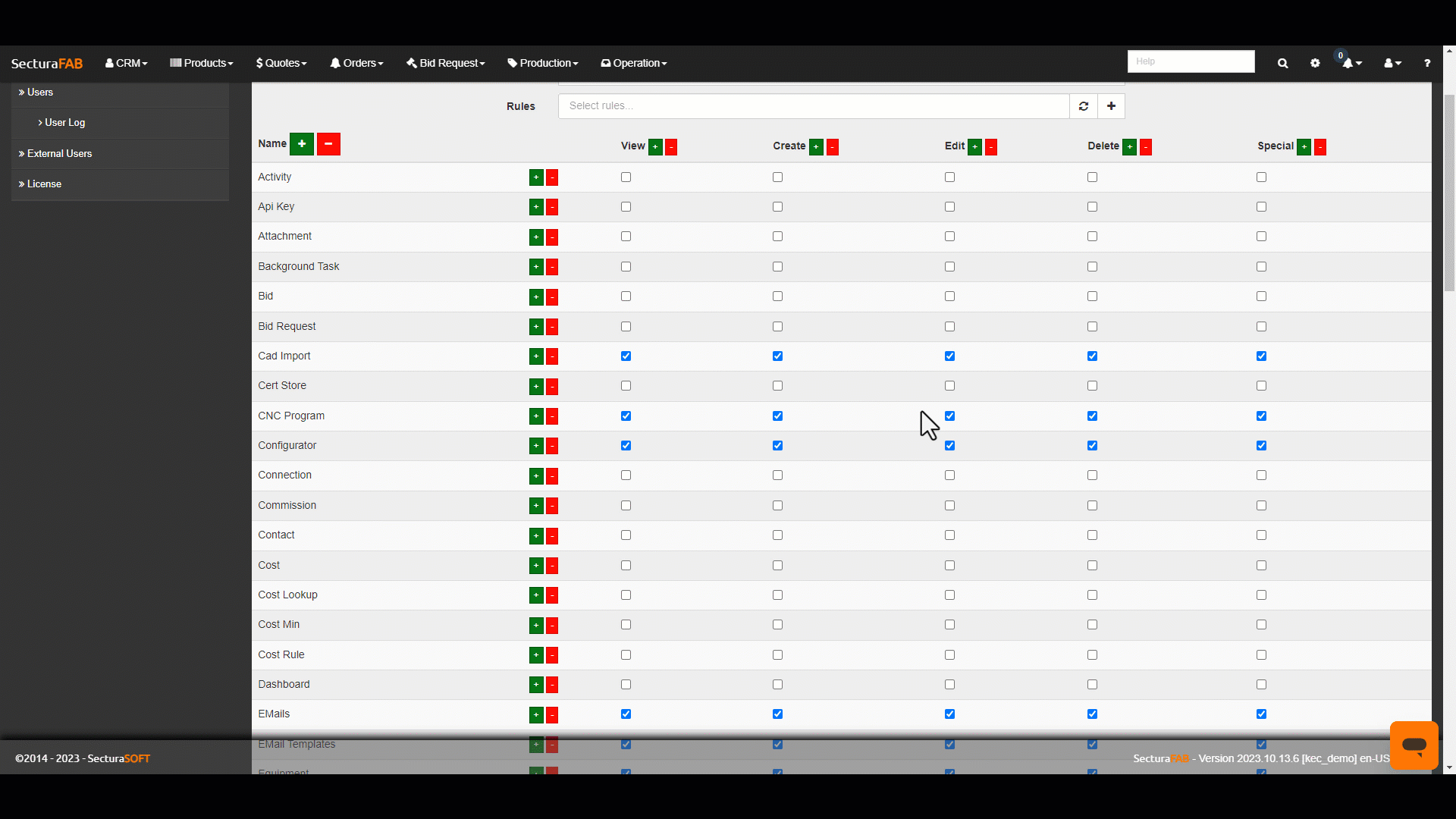Screen dimensions: 1456x819
Task: Open the user account dropdown
Action: point(1392,64)
